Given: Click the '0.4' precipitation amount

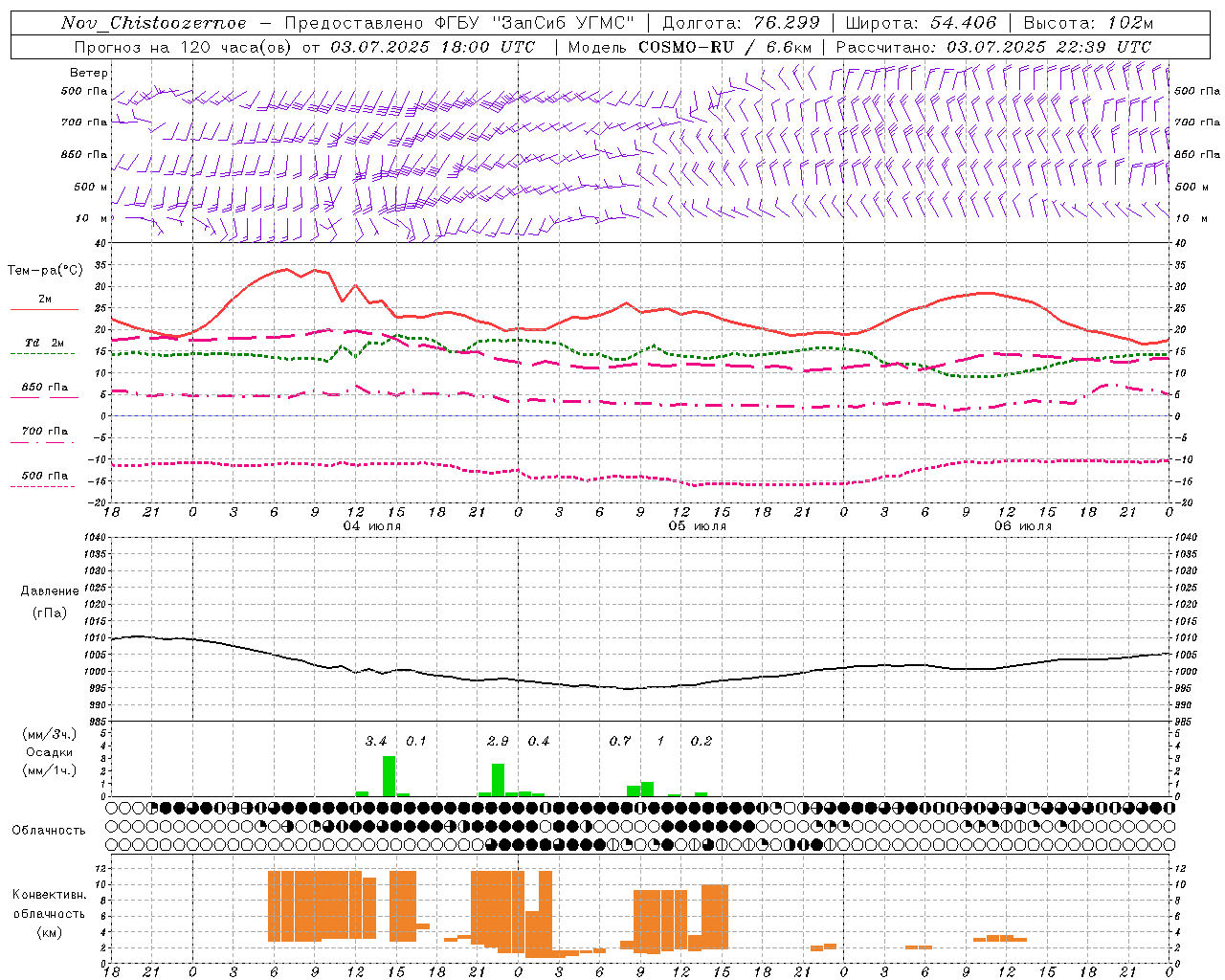Looking at the screenshot, I should point(539,742).
